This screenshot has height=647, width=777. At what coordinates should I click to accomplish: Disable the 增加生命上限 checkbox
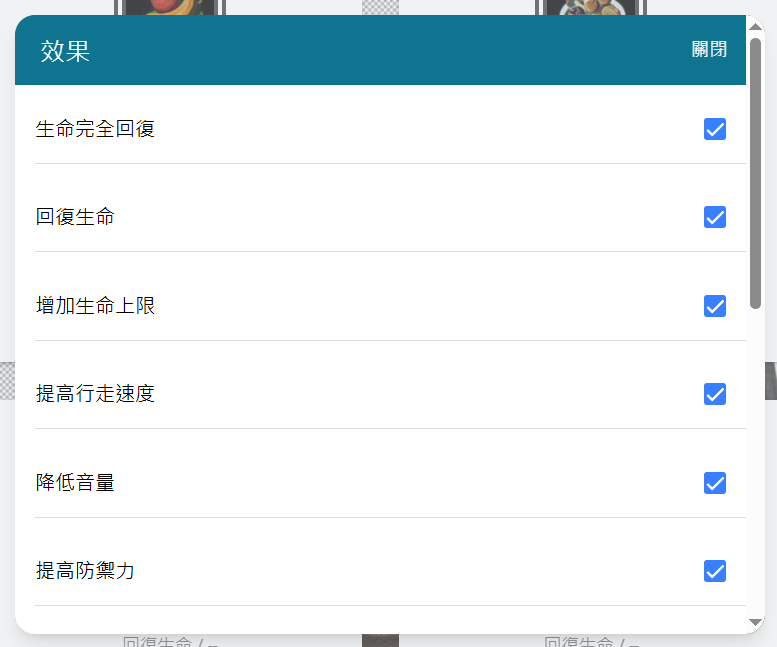point(715,306)
